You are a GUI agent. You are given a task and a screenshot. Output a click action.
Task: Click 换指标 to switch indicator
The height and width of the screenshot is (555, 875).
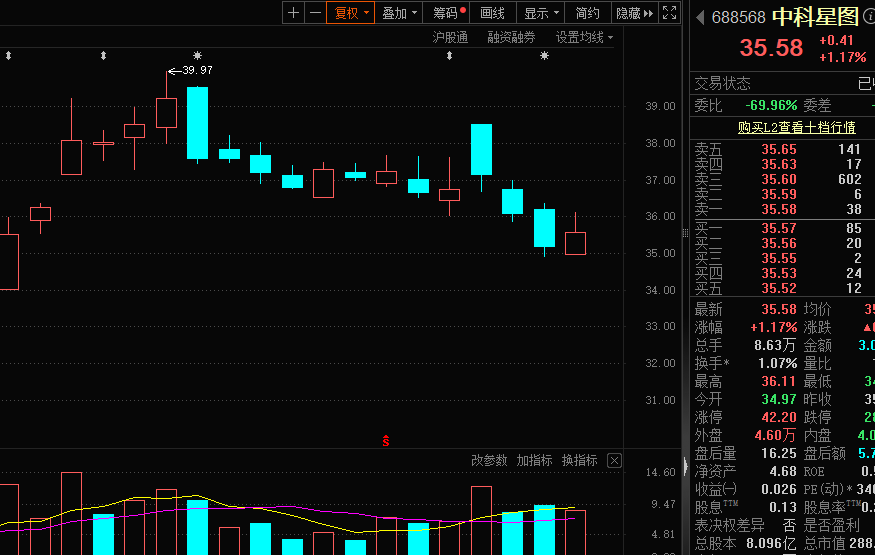579,461
